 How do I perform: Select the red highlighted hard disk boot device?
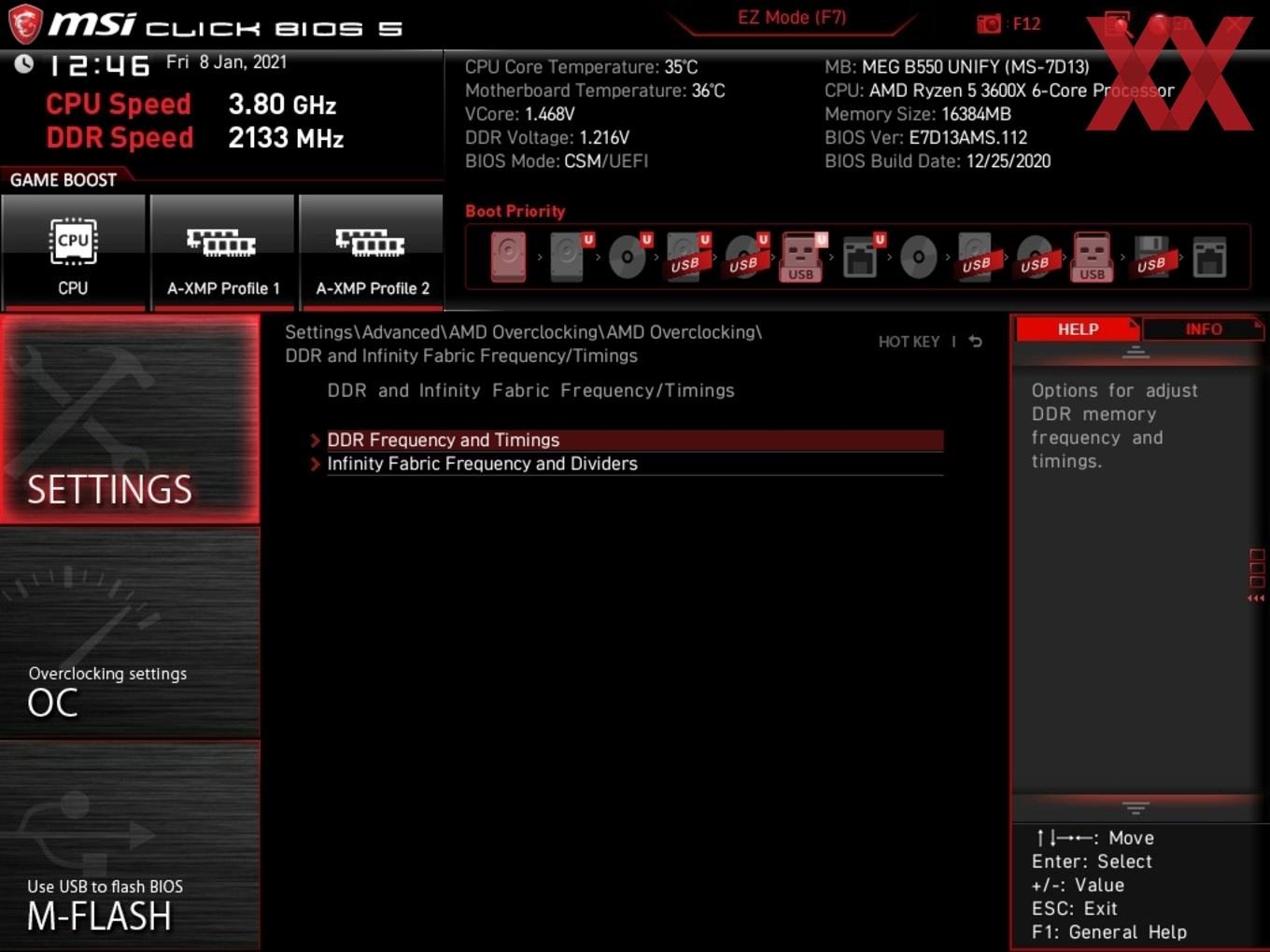(x=508, y=257)
